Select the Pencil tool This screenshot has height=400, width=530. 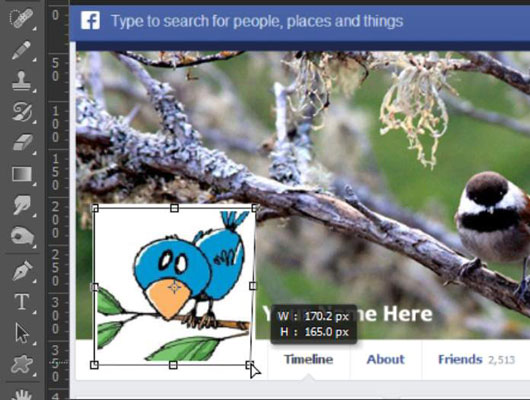pyautogui.click(x=21, y=50)
